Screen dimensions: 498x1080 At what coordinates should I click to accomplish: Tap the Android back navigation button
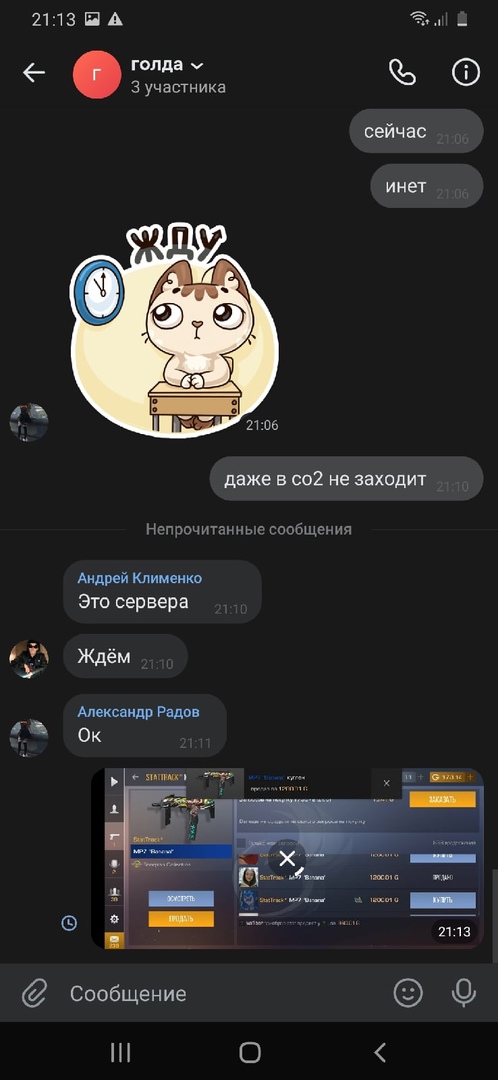pyautogui.click(x=379, y=1052)
